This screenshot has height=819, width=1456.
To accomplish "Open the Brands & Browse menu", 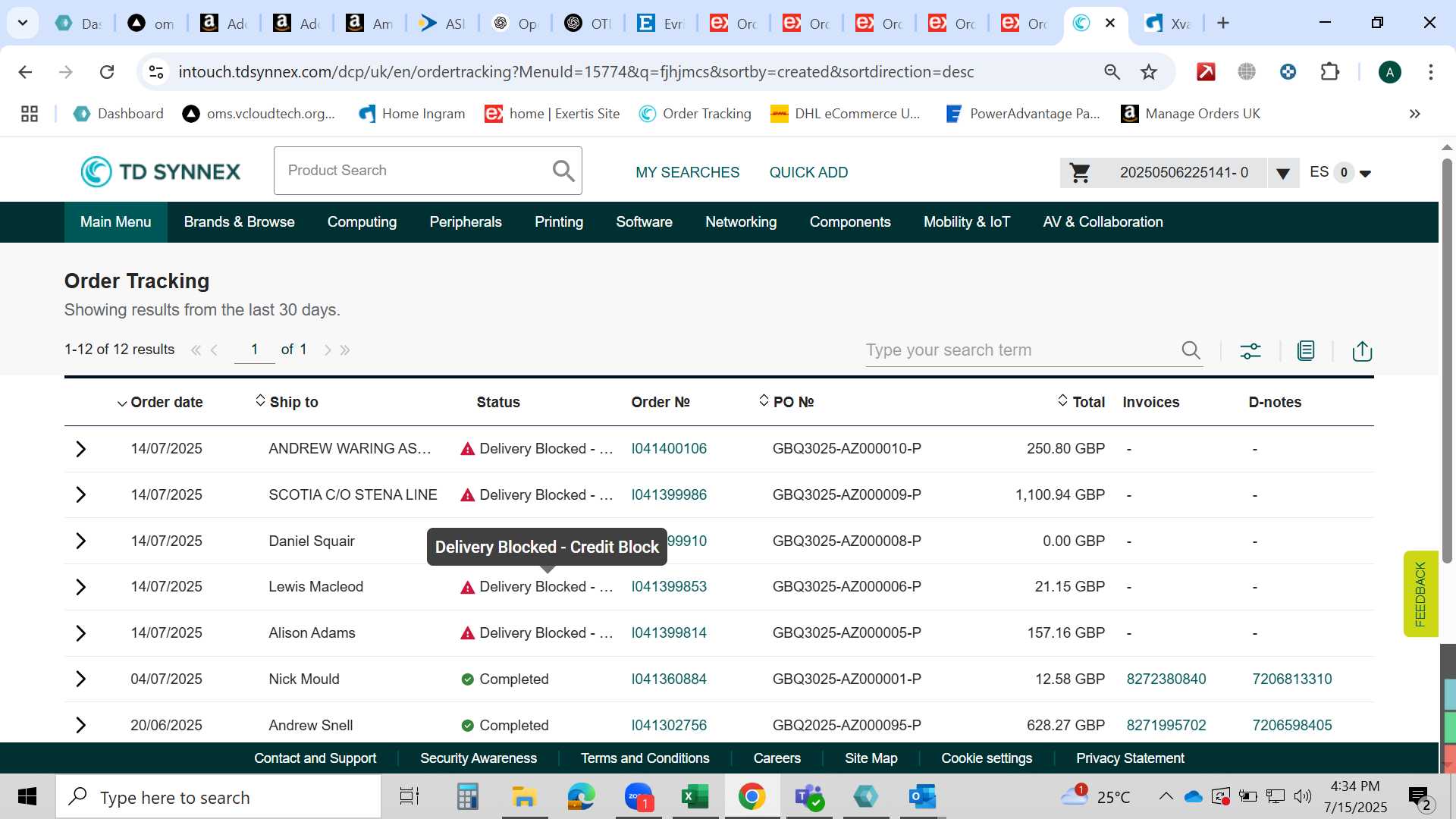I will coord(239,222).
